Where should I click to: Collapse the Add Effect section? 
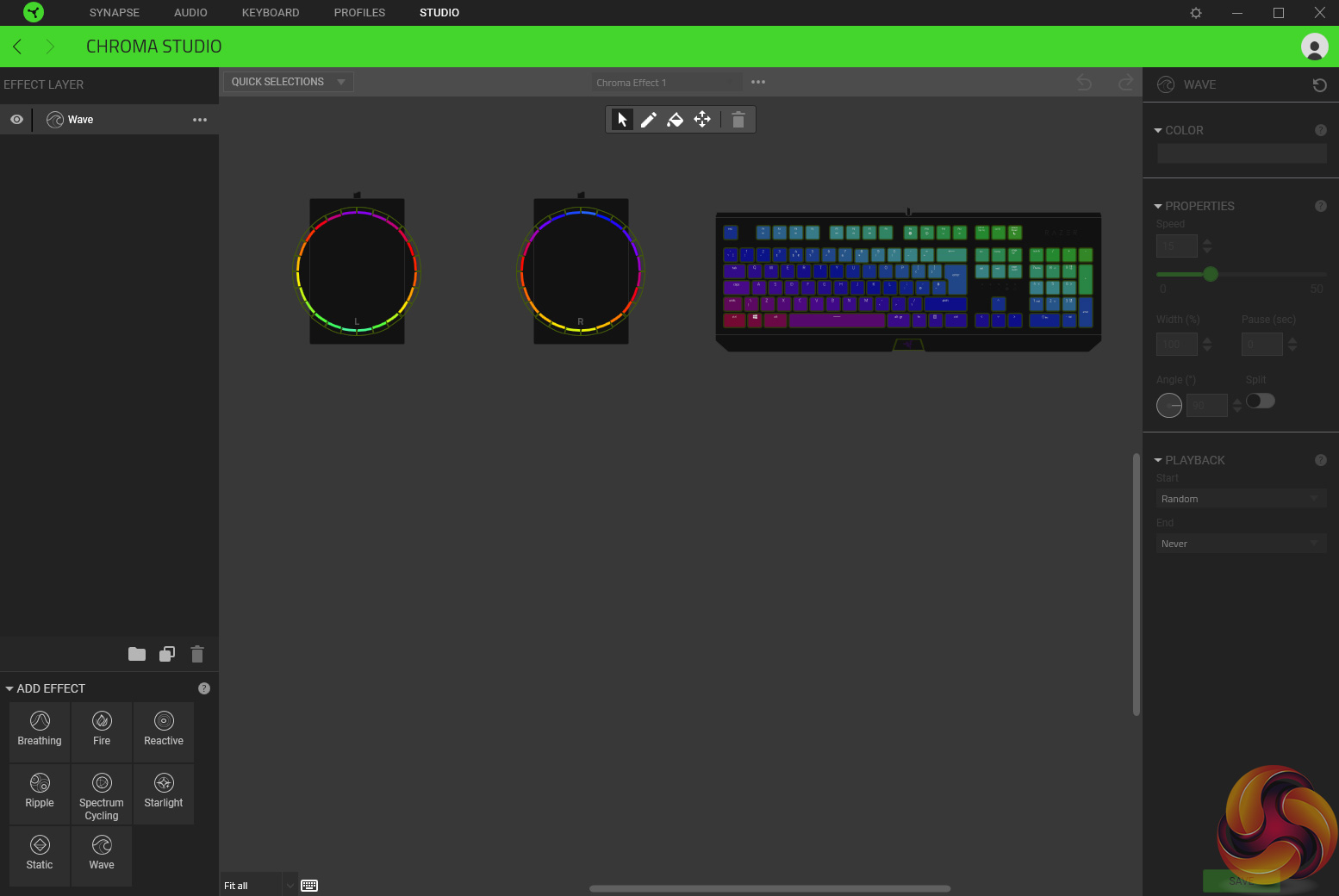tap(9, 688)
